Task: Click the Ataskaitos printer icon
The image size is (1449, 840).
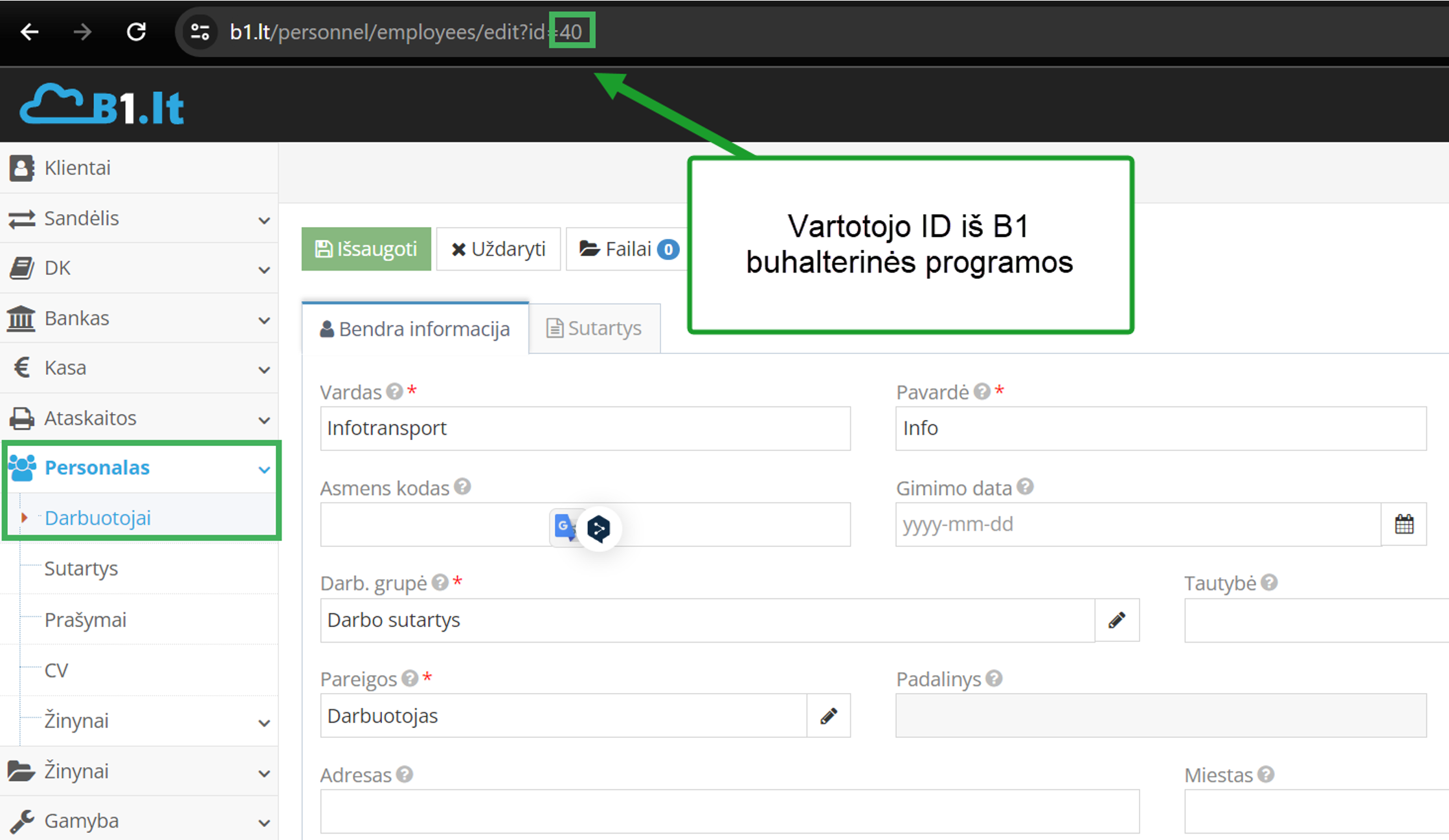Action: click(x=21, y=419)
